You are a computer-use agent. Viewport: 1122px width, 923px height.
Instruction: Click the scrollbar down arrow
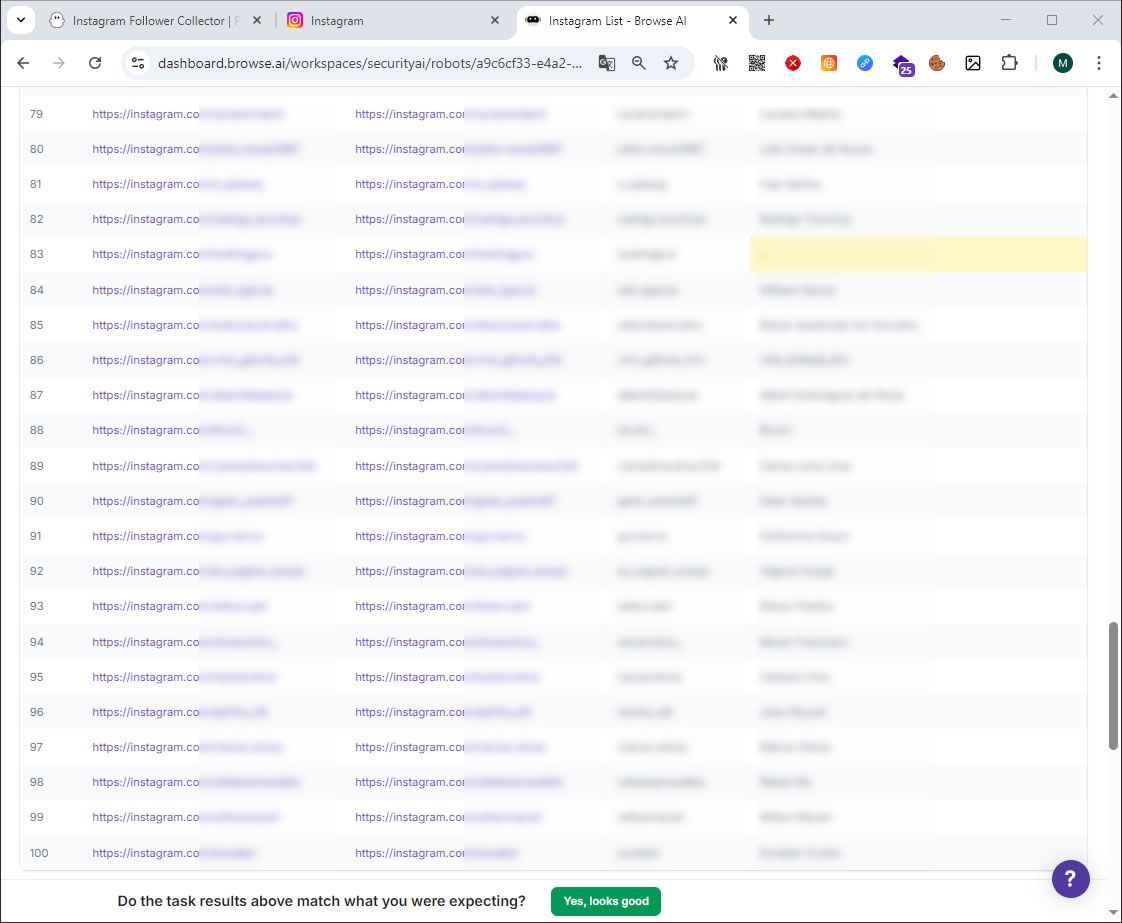click(1113, 912)
